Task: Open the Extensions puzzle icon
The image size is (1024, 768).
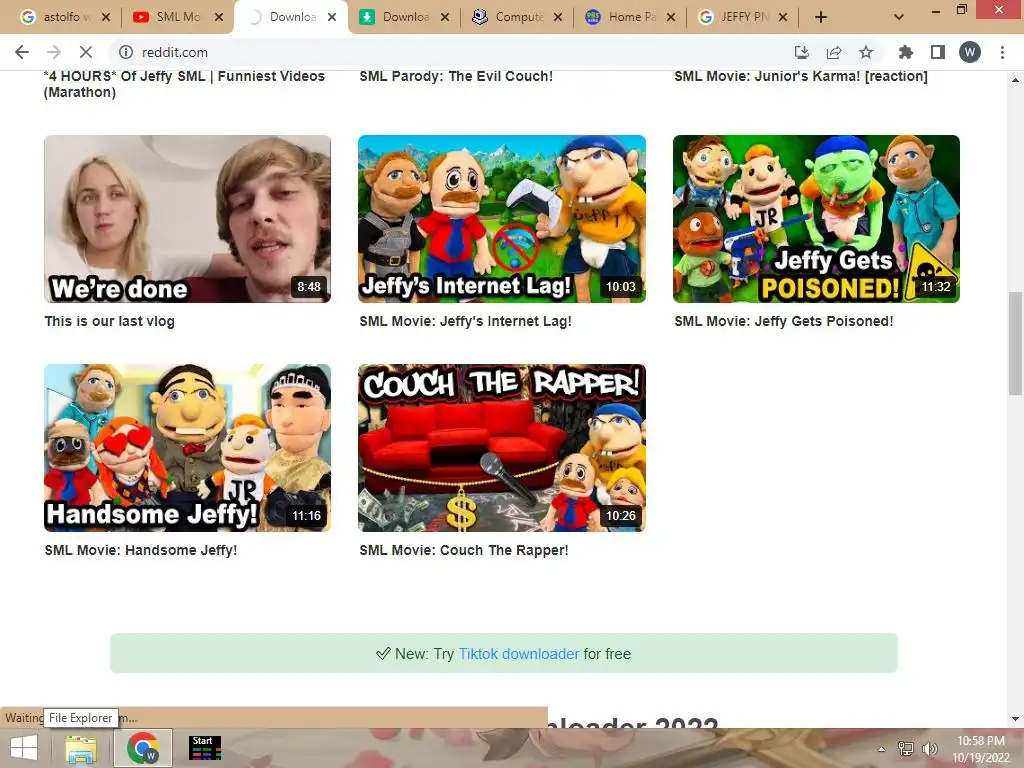Action: [x=906, y=52]
